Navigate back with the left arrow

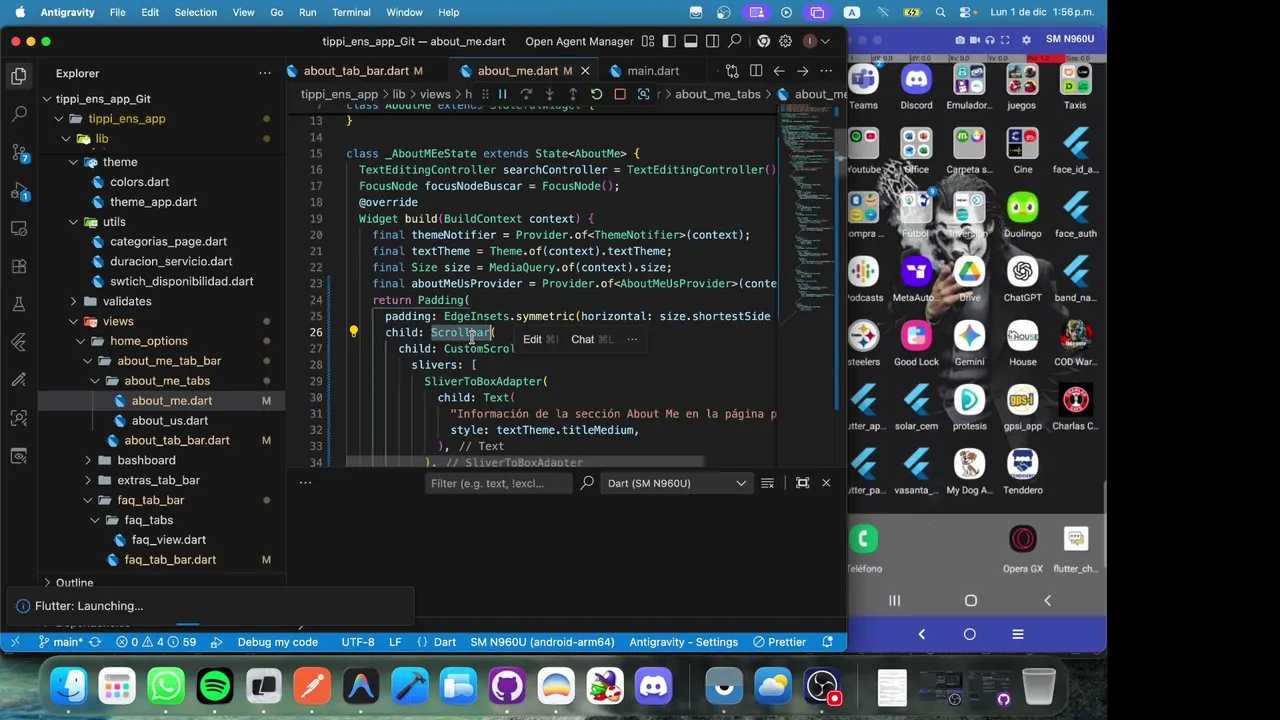point(779,71)
